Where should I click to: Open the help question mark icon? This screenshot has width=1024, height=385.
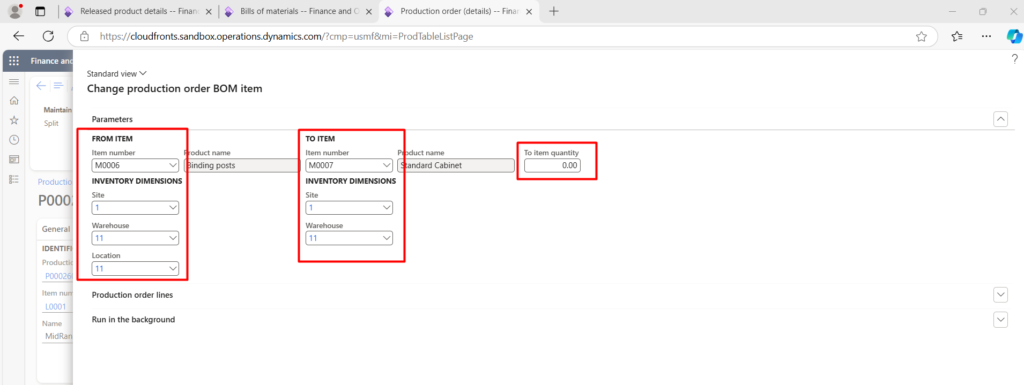coord(1014,59)
